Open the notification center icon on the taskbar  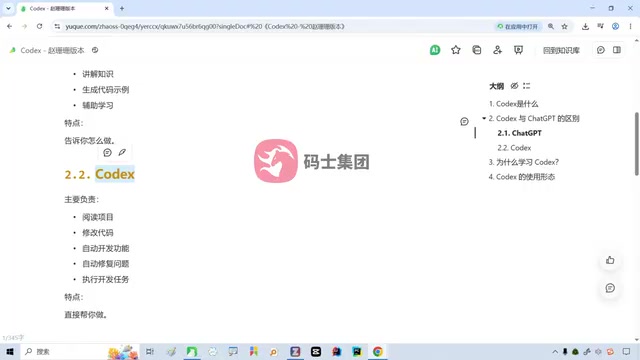click(627, 351)
